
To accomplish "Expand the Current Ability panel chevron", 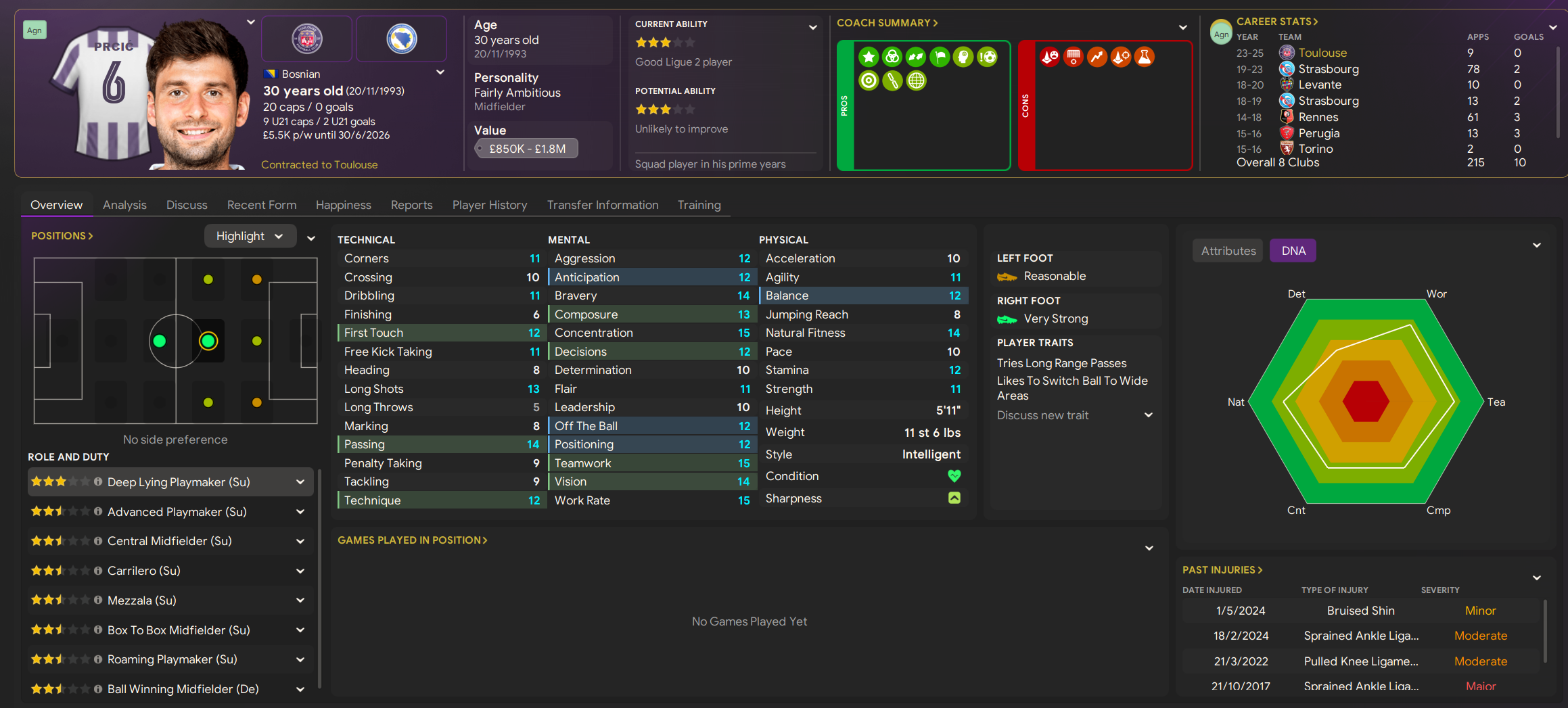I will coord(812,27).
